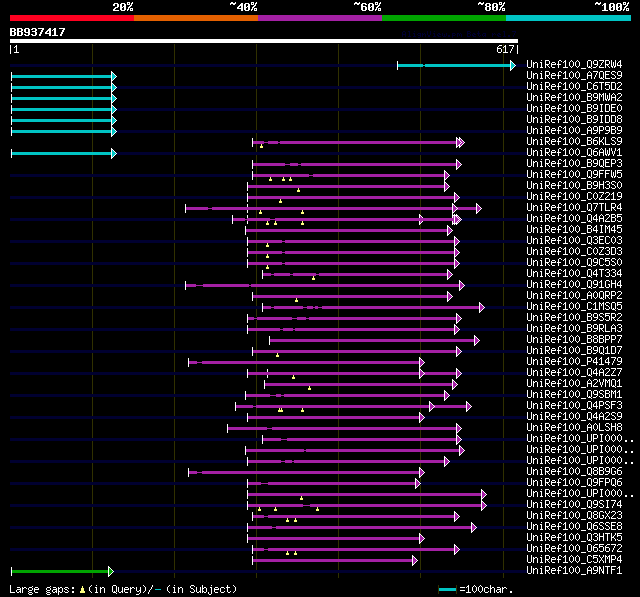The height and width of the screenshot is (597, 640).
Task: Click the purple ~60% identity legend segment
Action: click(x=320, y=18)
